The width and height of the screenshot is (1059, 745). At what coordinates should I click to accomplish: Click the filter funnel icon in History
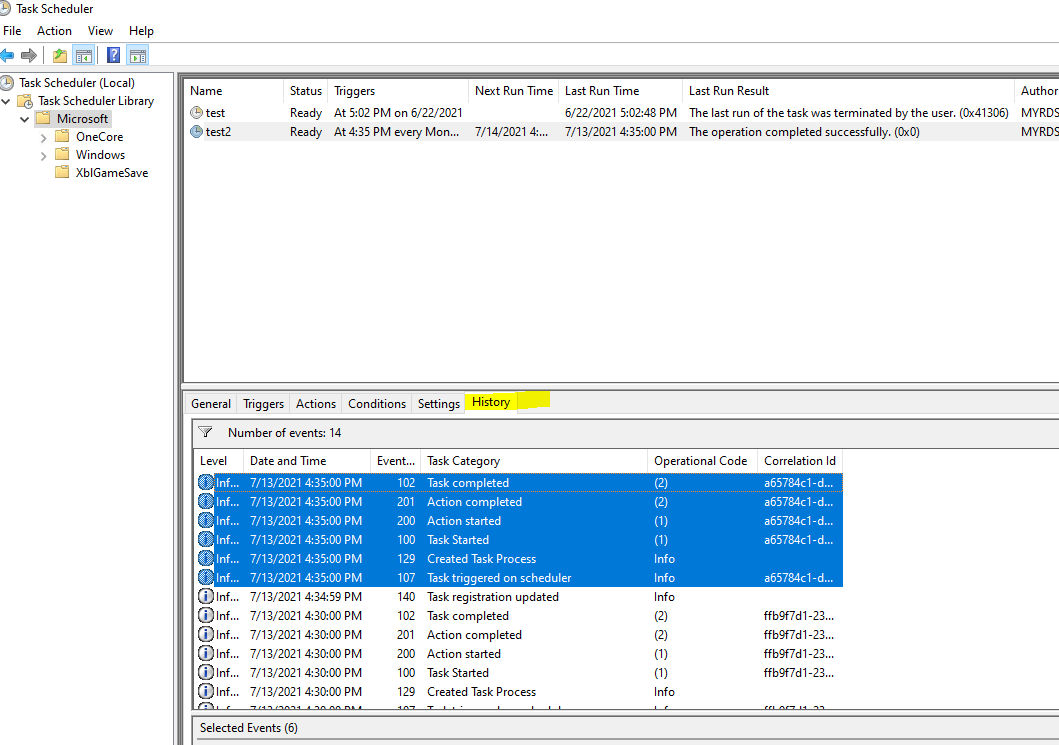pyautogui.click(x=206, y=432)
